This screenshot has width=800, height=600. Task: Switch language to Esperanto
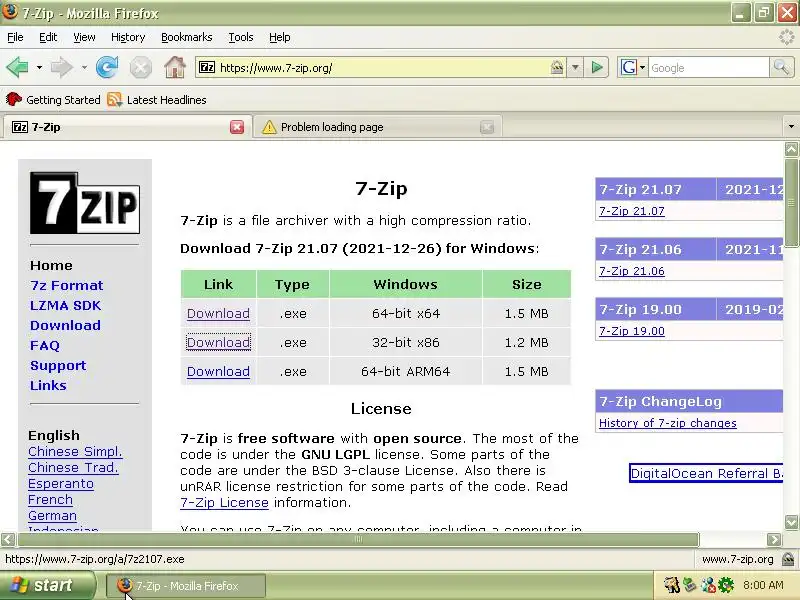point(61,484)
